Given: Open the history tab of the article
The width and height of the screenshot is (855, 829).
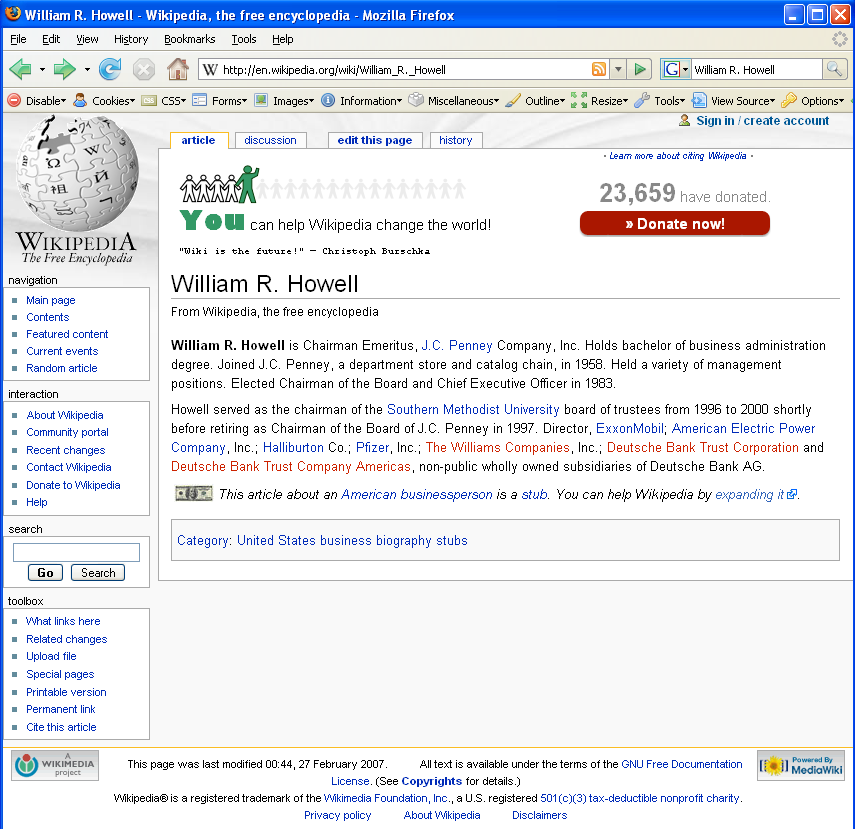Looking at the screenshot, I should point(456,140).
